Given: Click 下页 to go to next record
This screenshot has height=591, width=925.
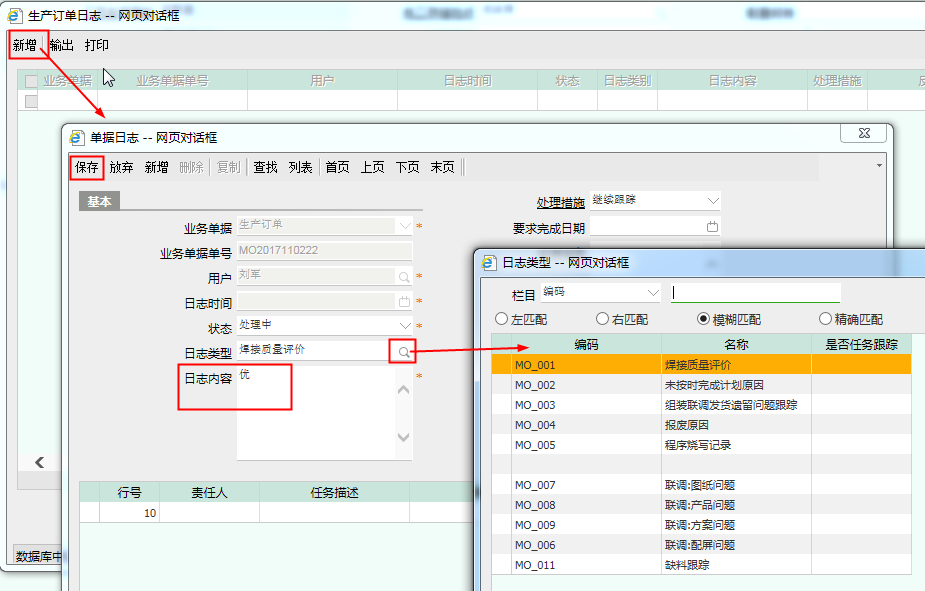Looking at the screenshot, I should click(407, 167).
